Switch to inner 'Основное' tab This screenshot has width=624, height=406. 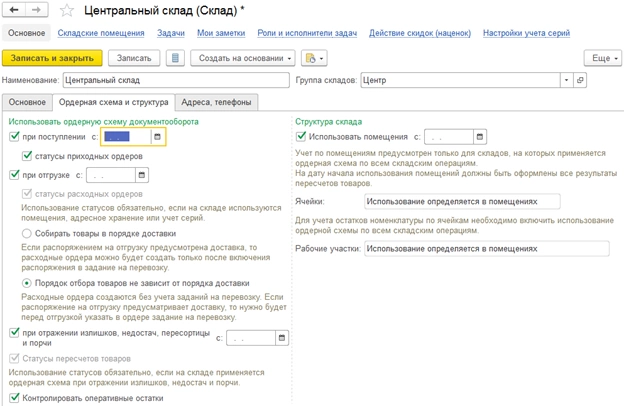coord(27,102)
